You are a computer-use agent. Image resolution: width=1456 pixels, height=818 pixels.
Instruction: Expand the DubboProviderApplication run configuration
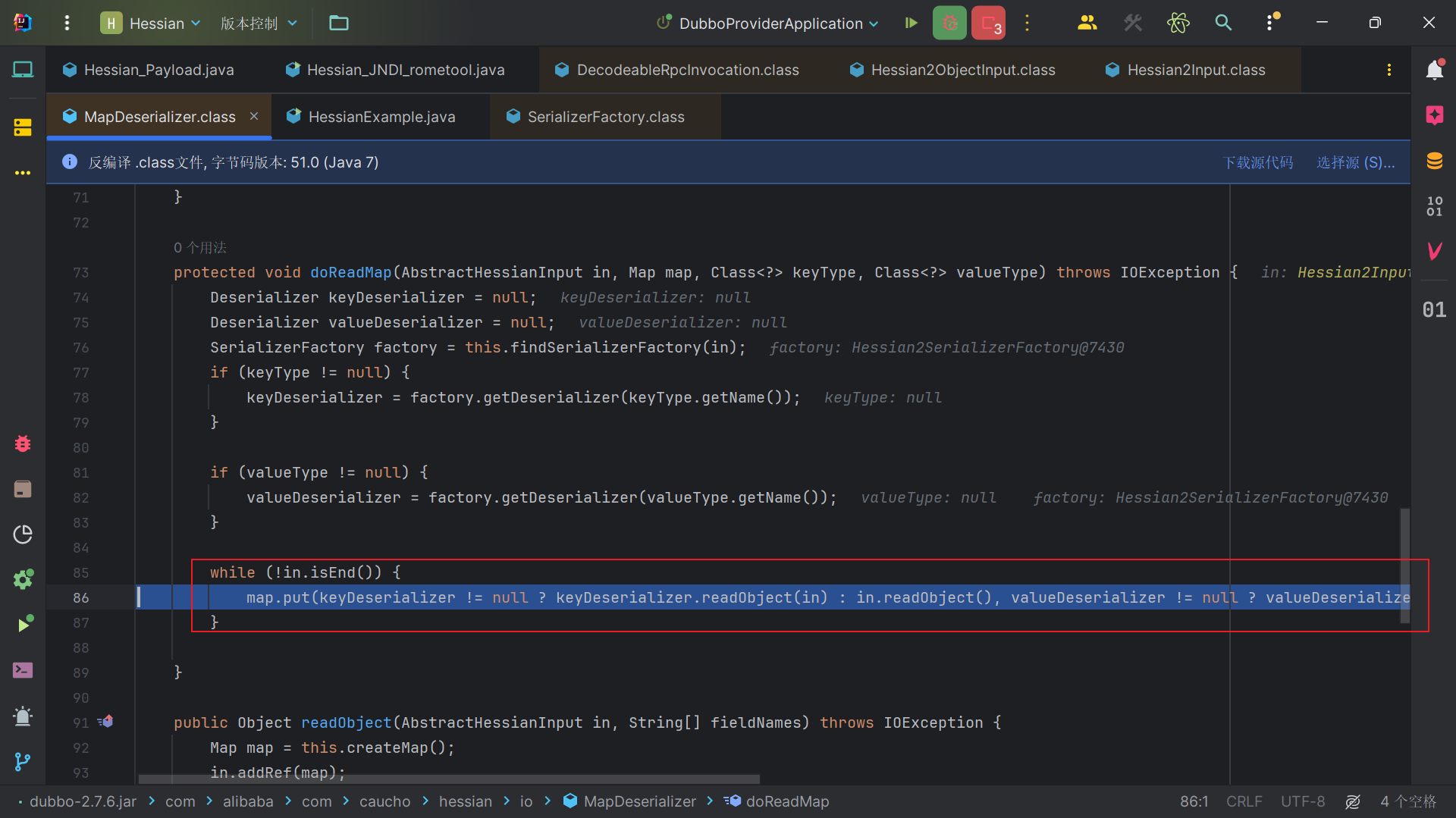point(767,23)
